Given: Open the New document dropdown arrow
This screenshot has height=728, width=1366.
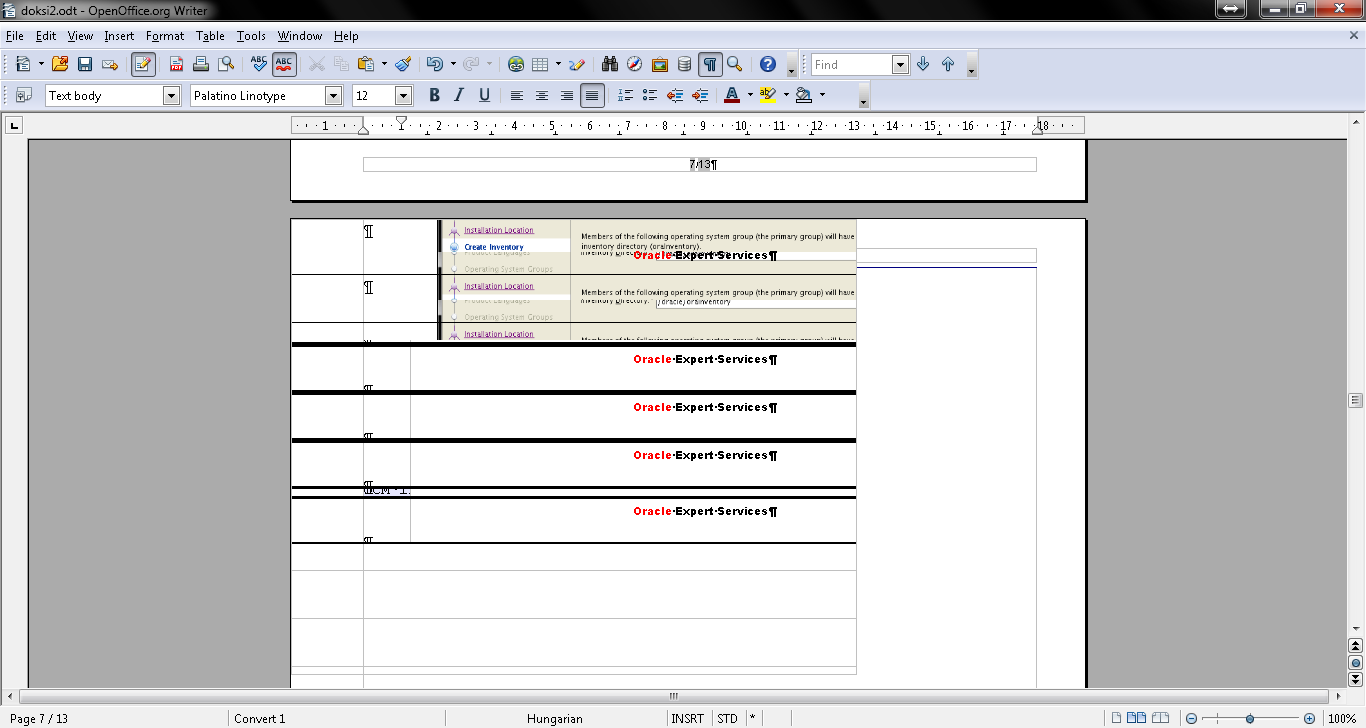Looking at the screenshot, I should click(x=41, y=64).
